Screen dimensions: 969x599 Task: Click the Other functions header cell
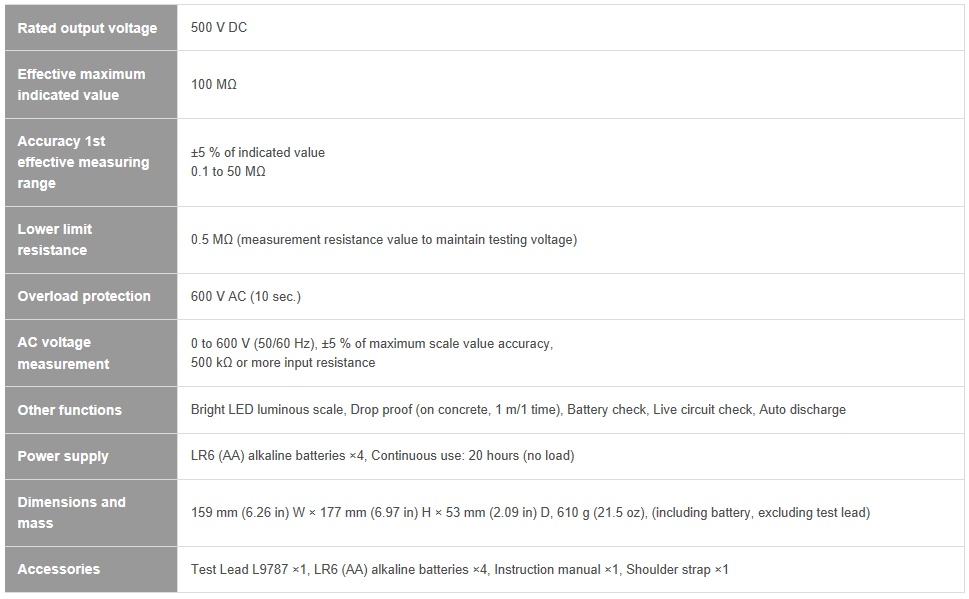[x=91, y=410]
